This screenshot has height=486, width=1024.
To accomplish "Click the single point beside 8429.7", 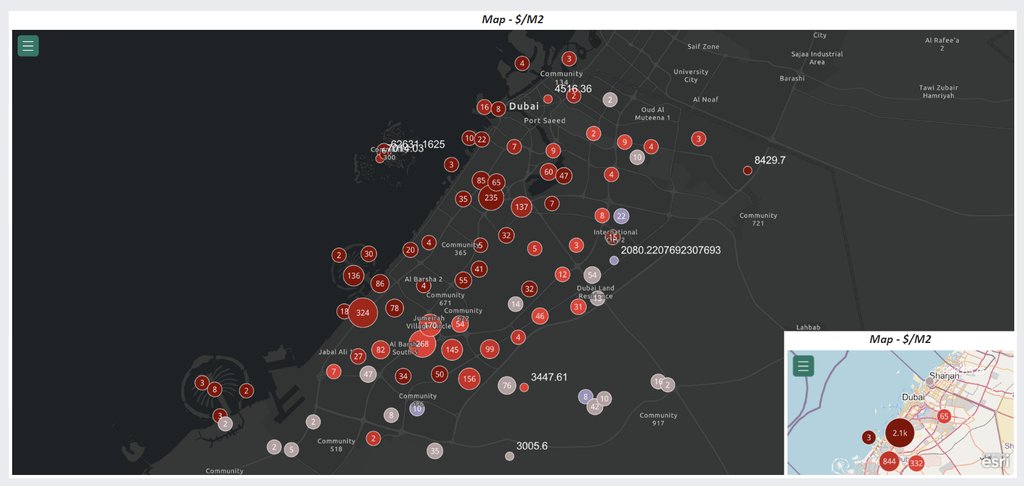I will (747, 171).
